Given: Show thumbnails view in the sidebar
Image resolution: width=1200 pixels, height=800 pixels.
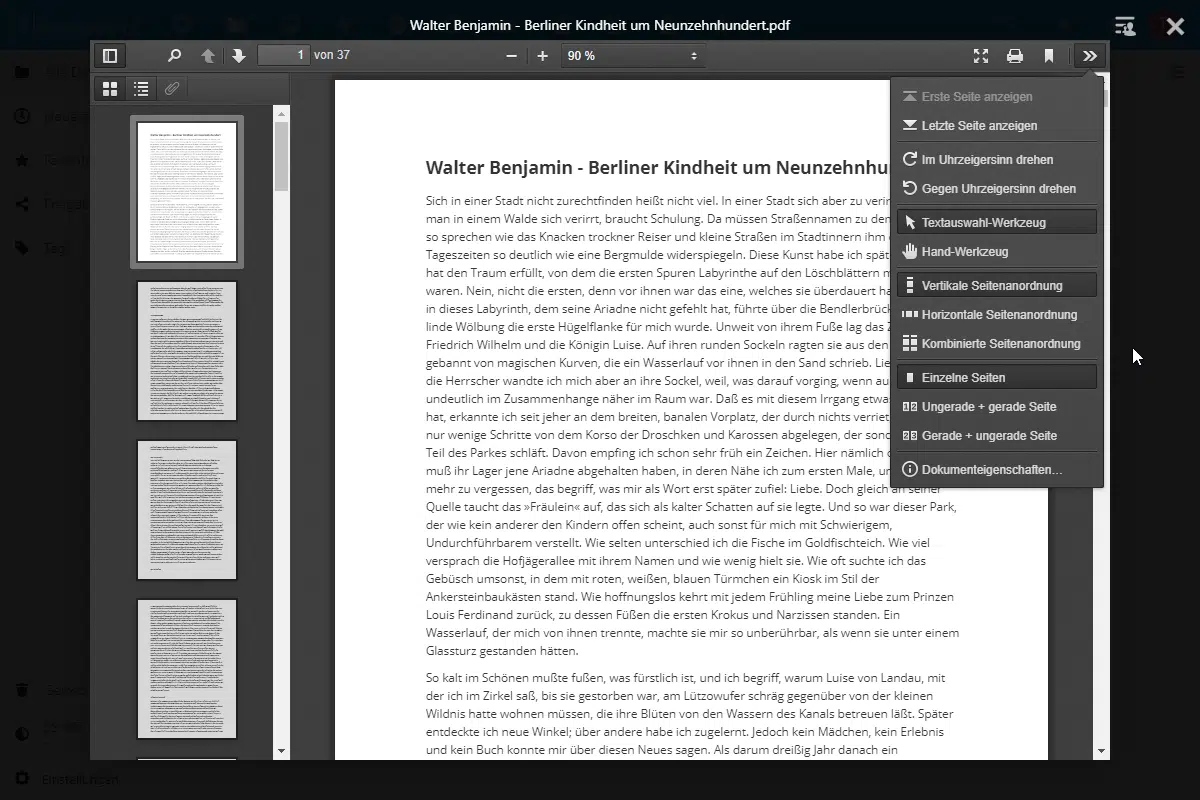Looking at the screenshot, I should 110,89.
